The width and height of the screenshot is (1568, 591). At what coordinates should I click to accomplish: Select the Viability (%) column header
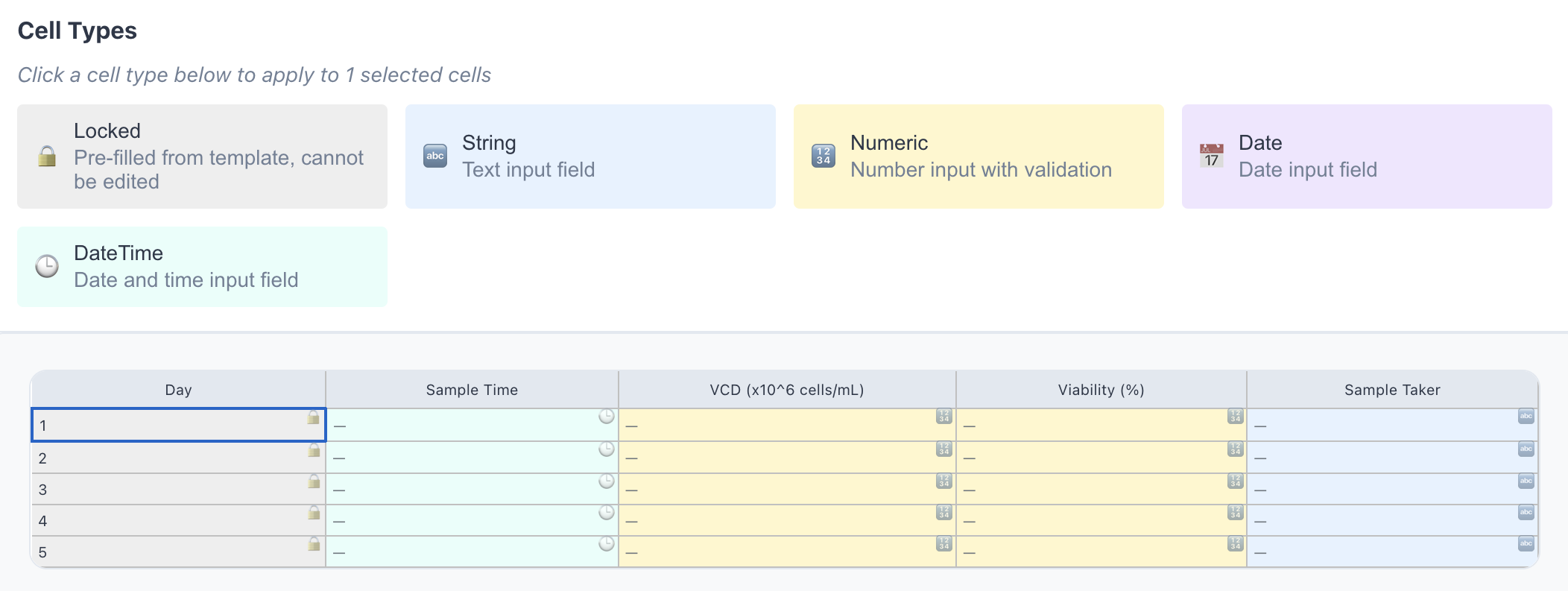(1101, 390)
